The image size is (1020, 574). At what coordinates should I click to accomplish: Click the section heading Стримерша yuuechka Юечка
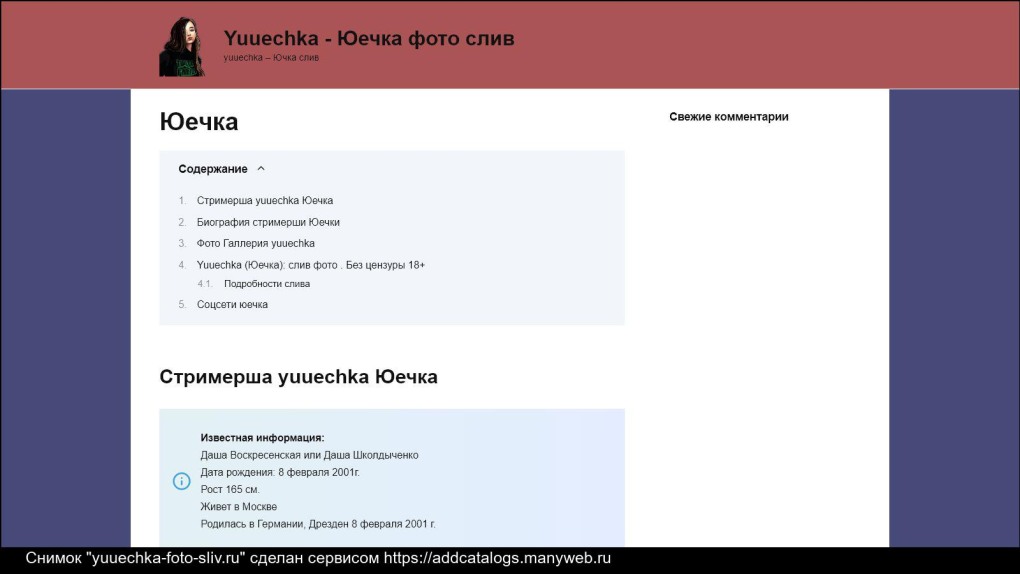coord(299,377)
